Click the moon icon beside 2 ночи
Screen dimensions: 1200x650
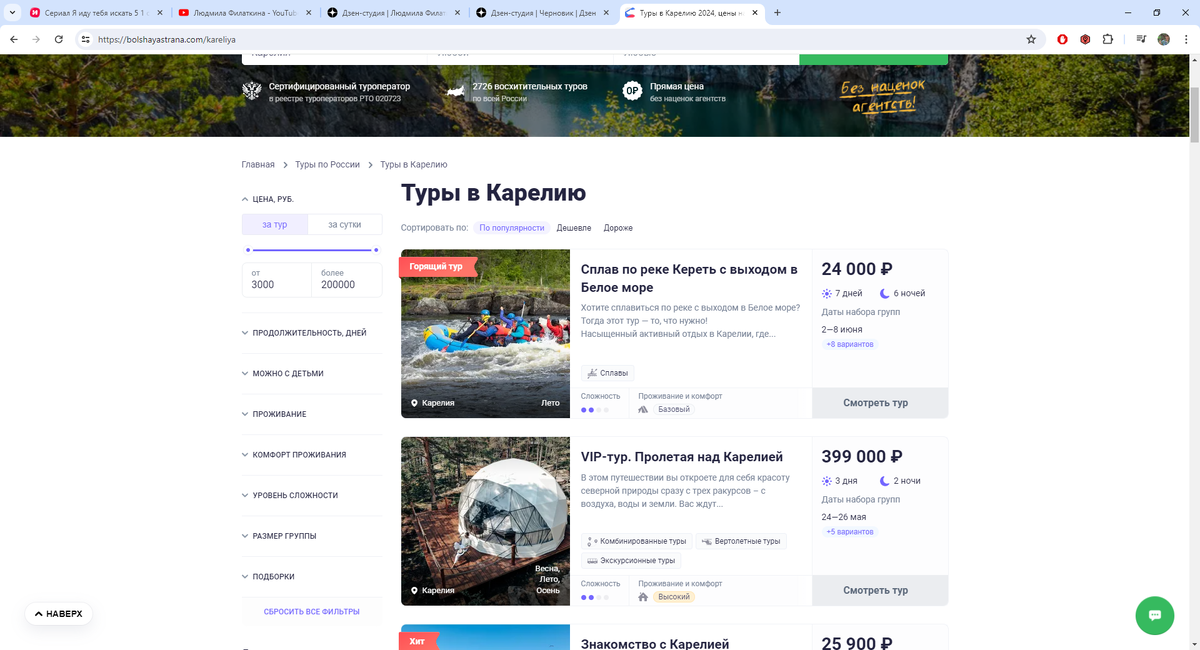point(885,481)
